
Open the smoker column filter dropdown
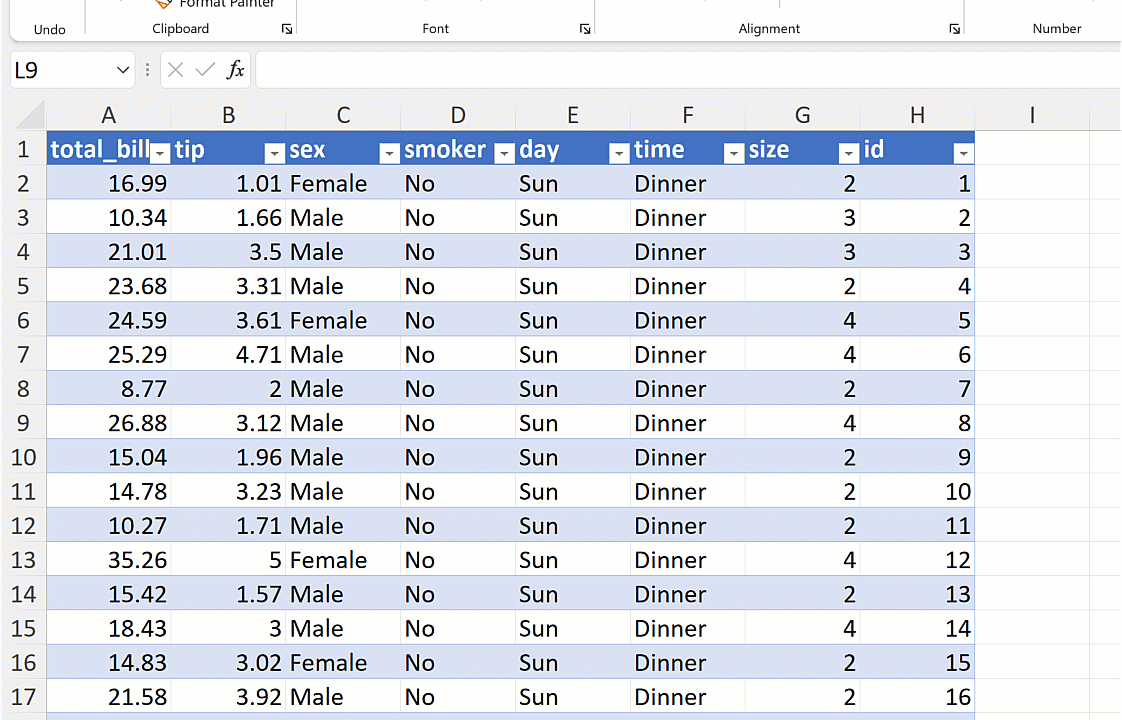point(504,152)
